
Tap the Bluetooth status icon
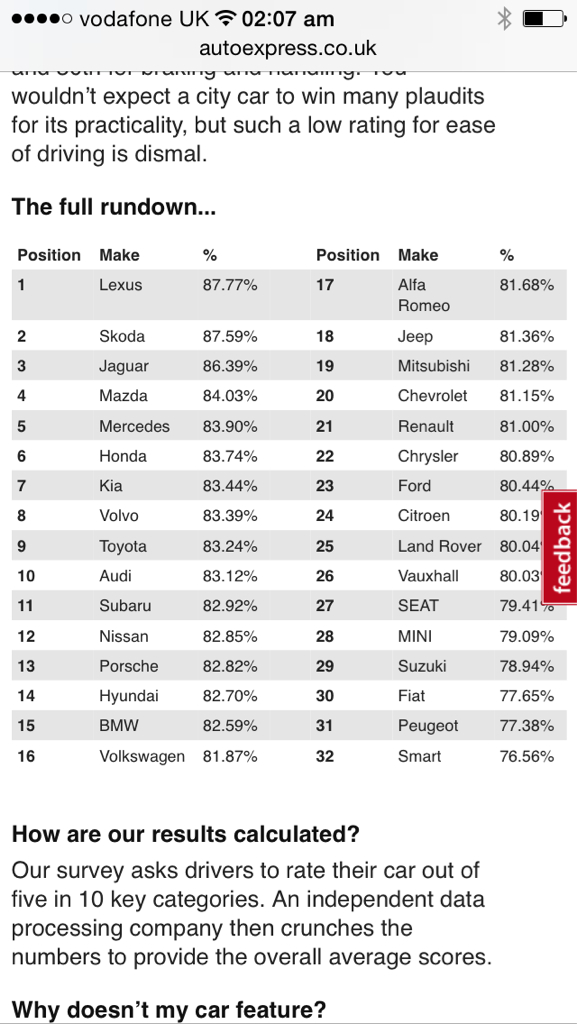tap(504, 19)
